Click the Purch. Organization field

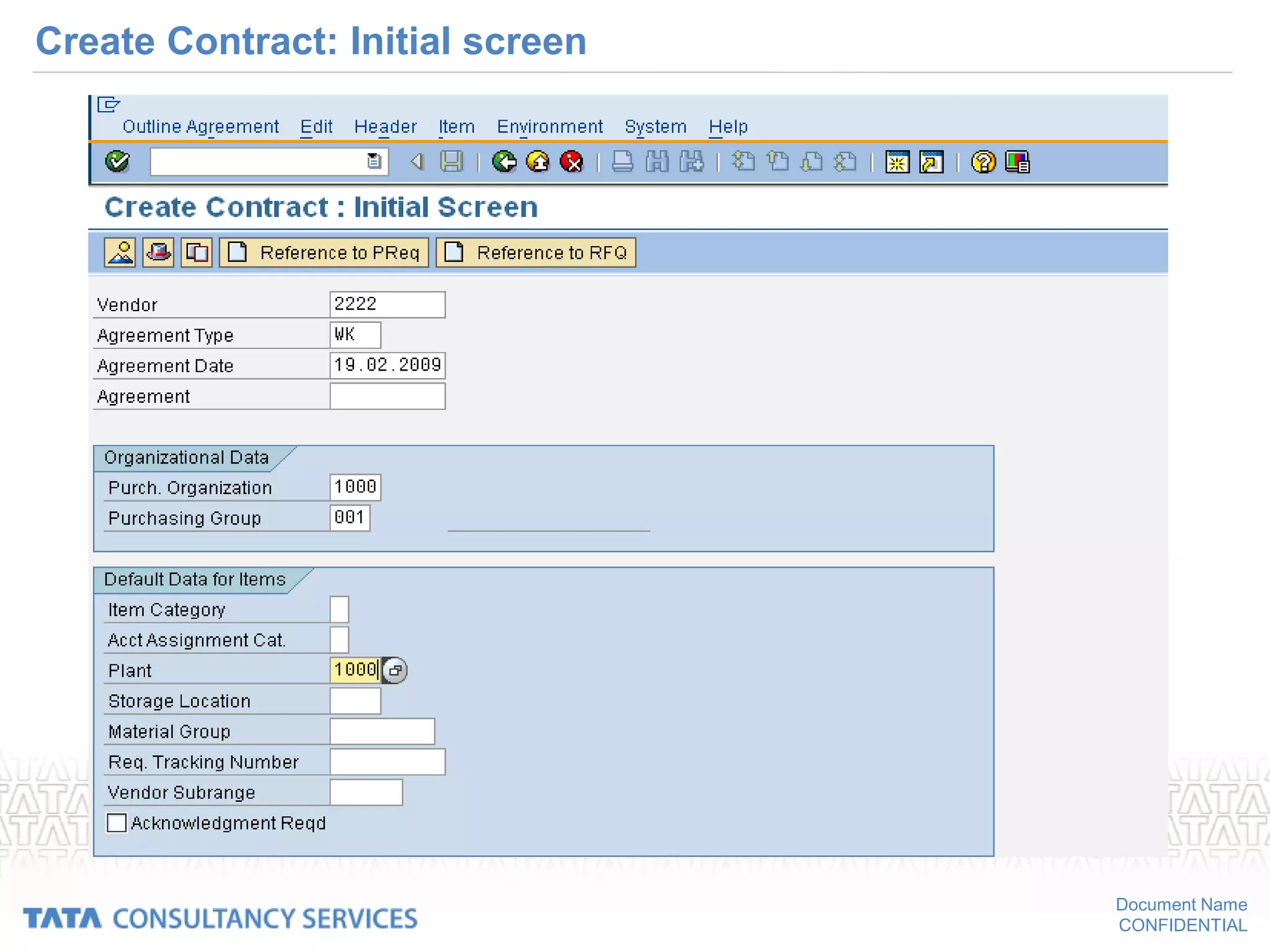tap(355, 487)
